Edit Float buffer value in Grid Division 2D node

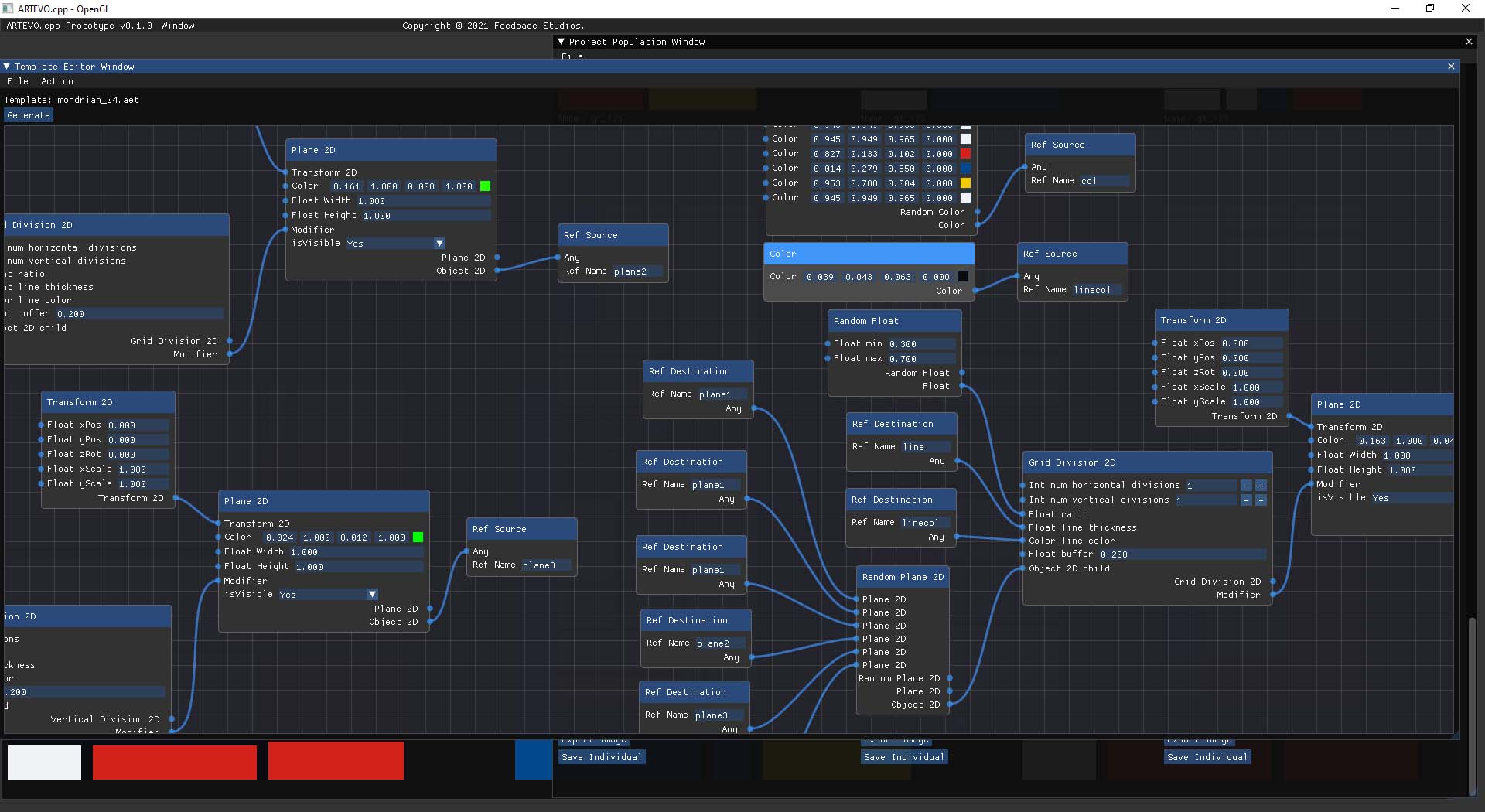click(1182, 554)
